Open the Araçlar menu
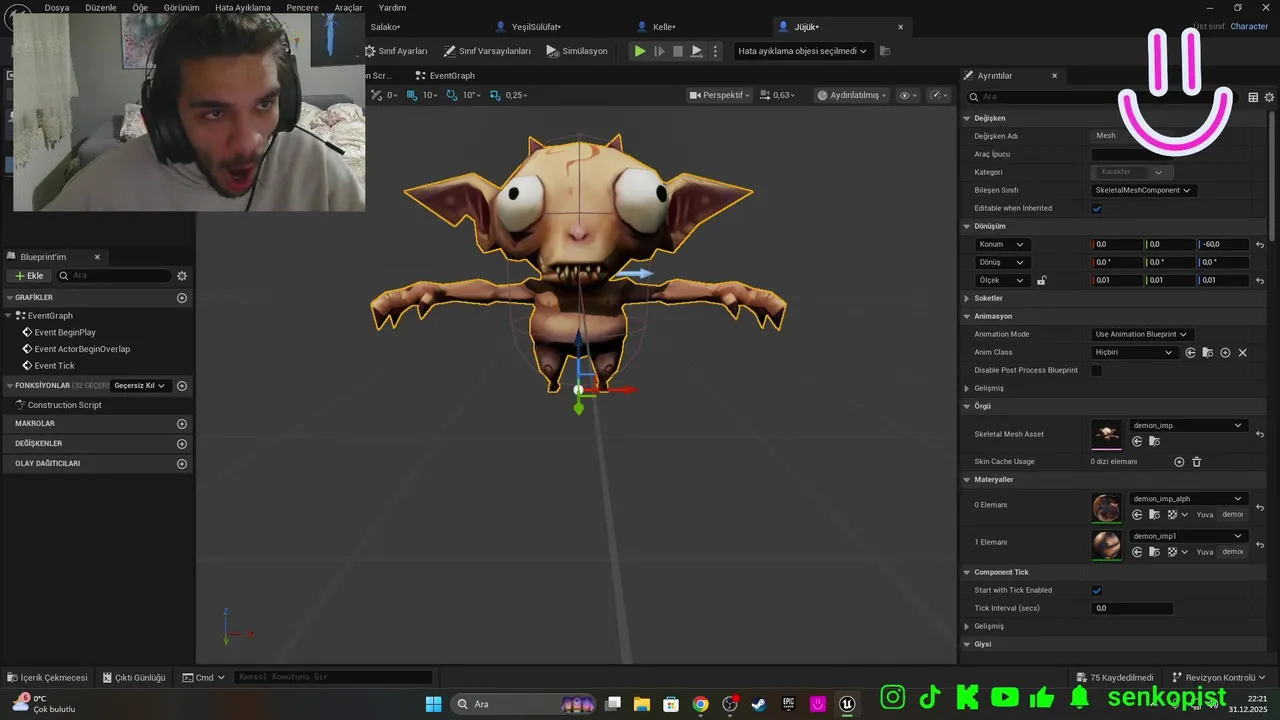The width and height of the screenshot is (1280, 720). [348, 7]
